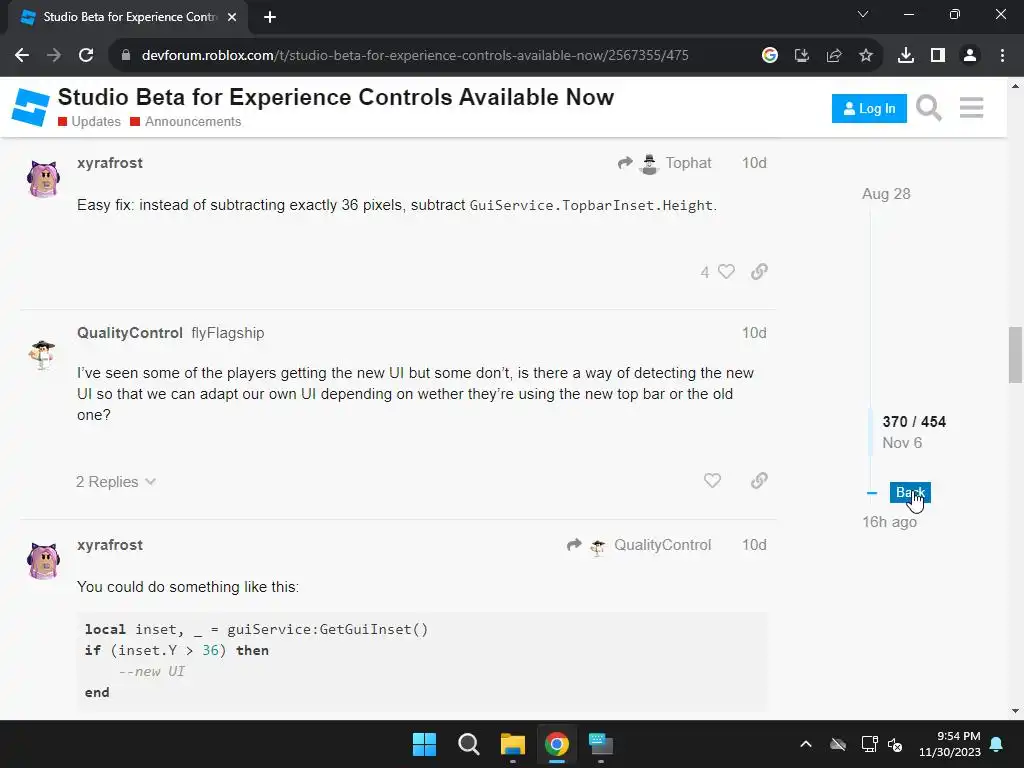
Task: Click the notification bell in taskbar
Action: (x=997, y=744)
